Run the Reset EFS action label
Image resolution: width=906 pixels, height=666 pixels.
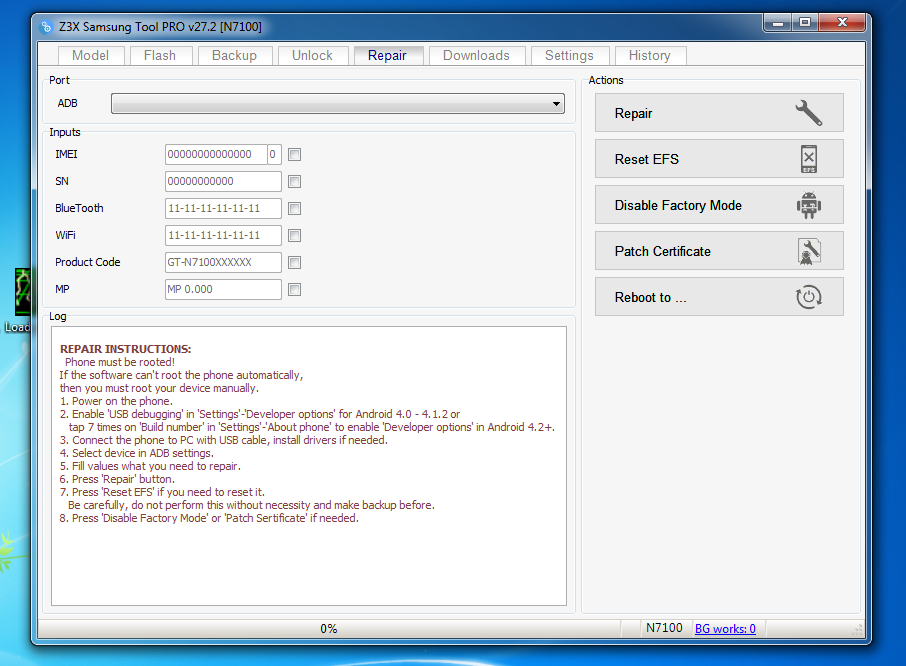coord(647,159)
